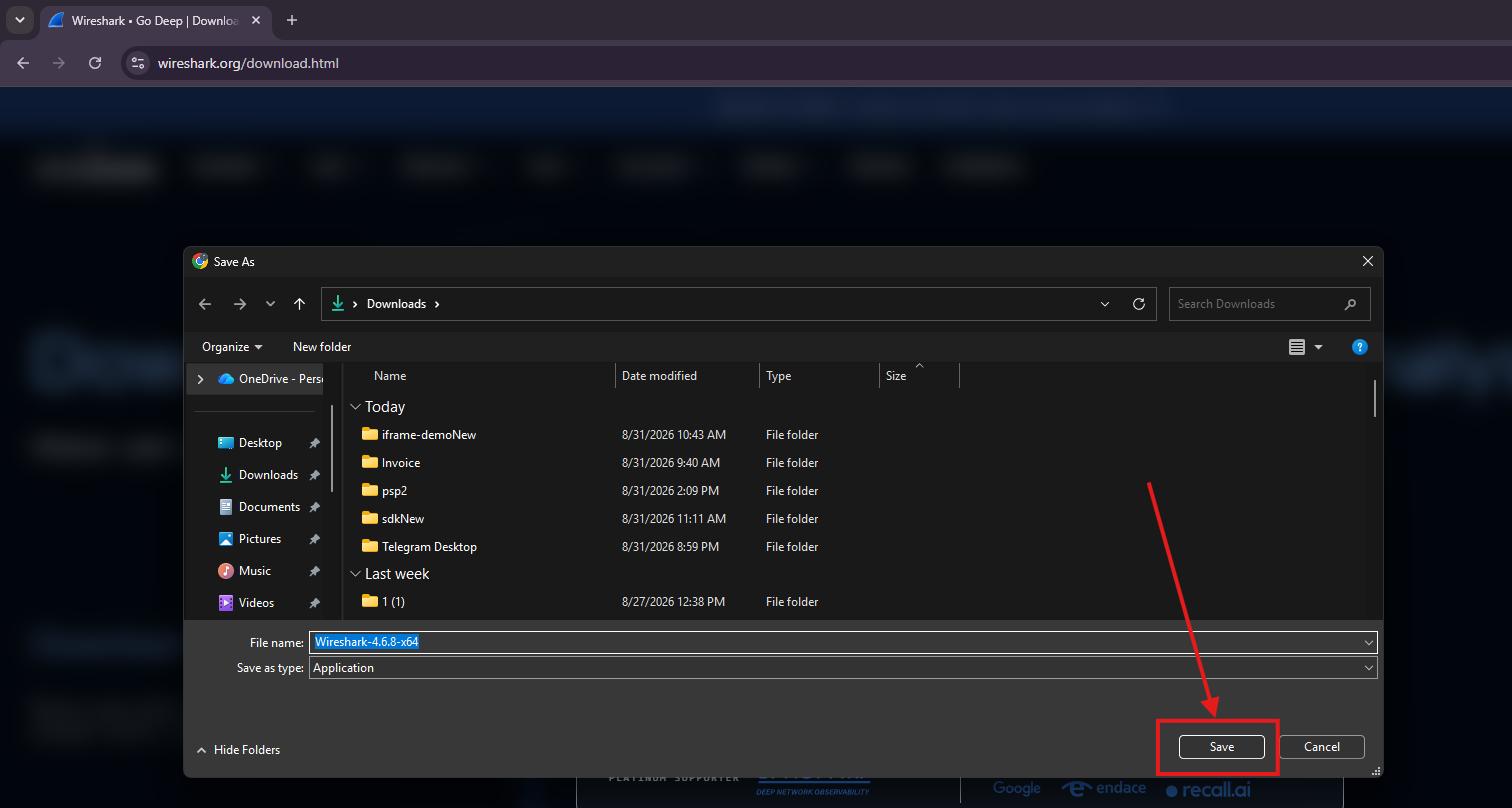Viewport: 1512px width, 808px height.
Task: Click the browser forward arrow
Action: click(59, 63)
